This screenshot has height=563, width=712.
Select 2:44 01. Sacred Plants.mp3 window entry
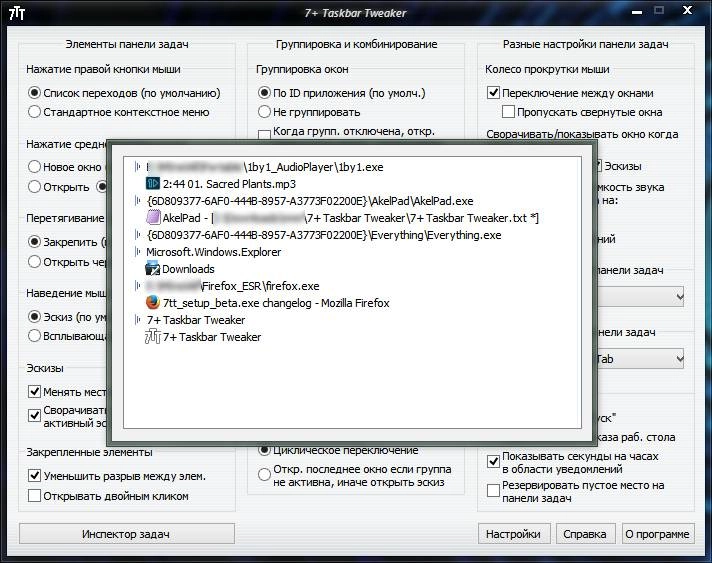(229, 184)
